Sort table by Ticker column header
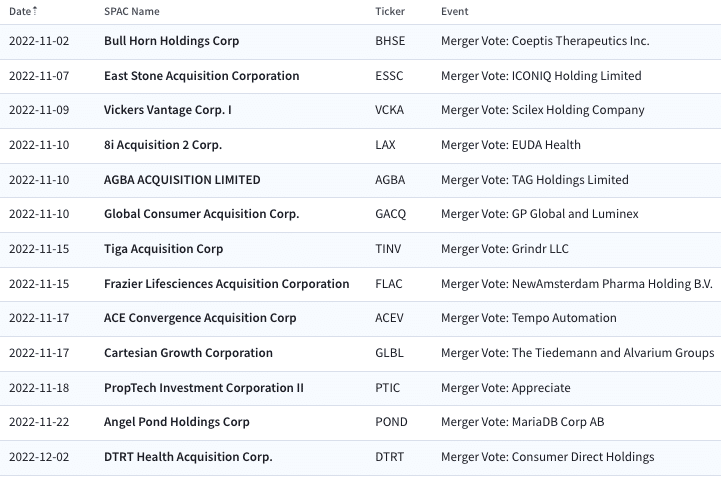Image resolution: width=721 pixels, height=477 pixels. tap(390, 11)
